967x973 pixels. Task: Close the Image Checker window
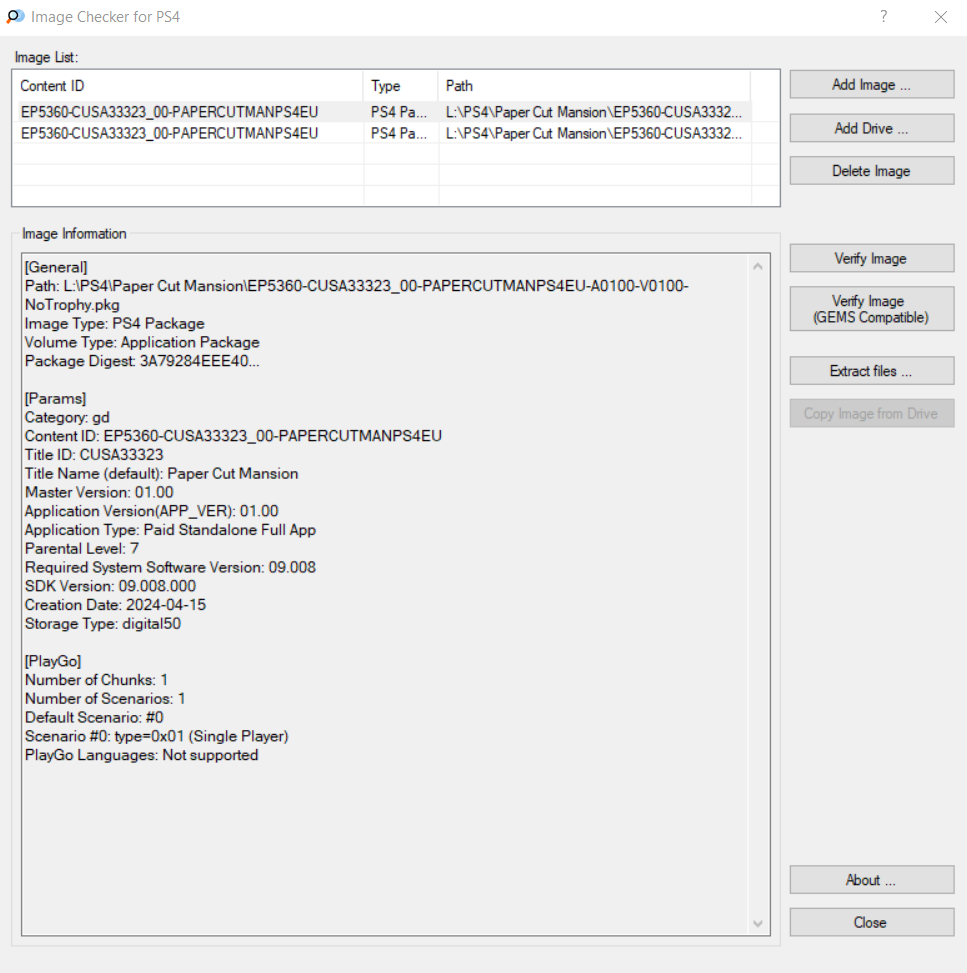tap(941, 17)
